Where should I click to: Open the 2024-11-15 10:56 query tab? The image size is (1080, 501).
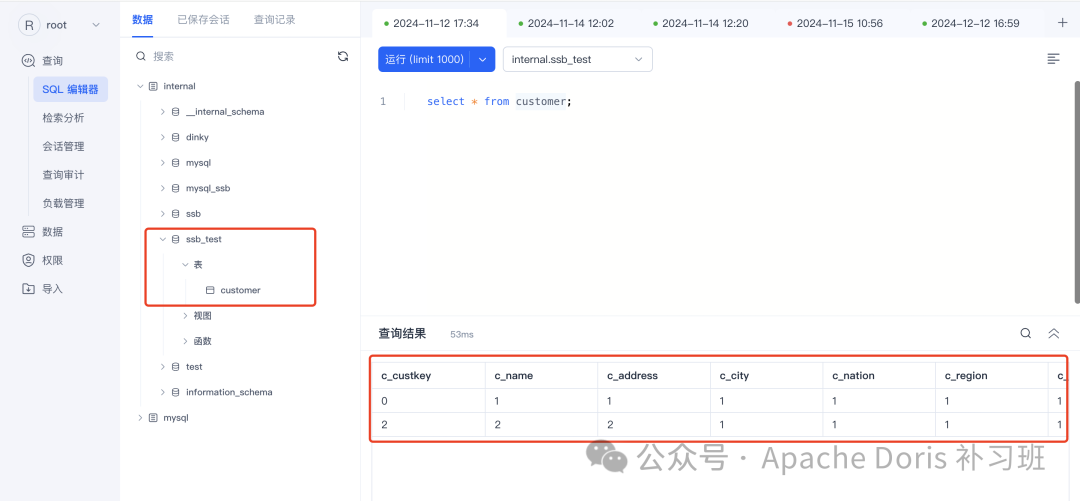[x=842, y=23]
